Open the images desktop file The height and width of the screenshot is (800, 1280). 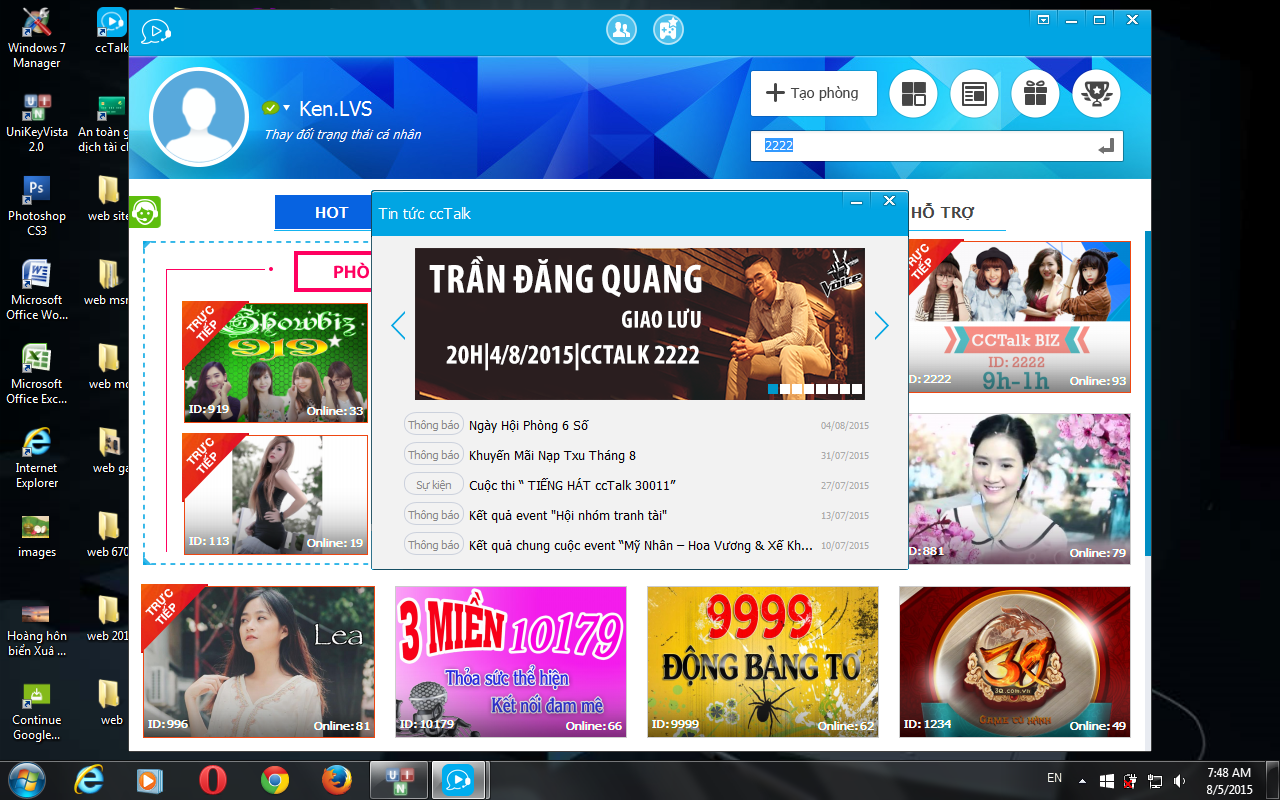tap(37, 535)
